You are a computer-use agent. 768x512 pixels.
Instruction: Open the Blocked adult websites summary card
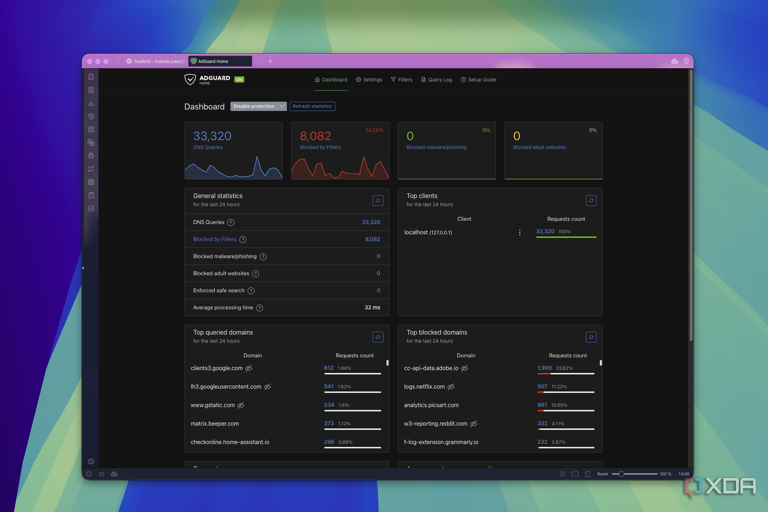click(553, 151)
